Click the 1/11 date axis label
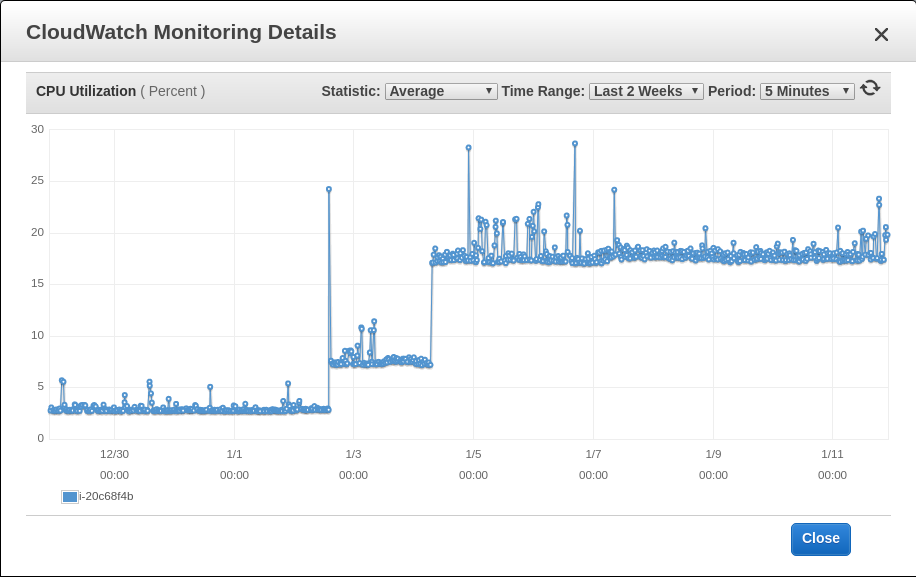The width and height of the screenshot is (916, 577). tap(832, 454)
